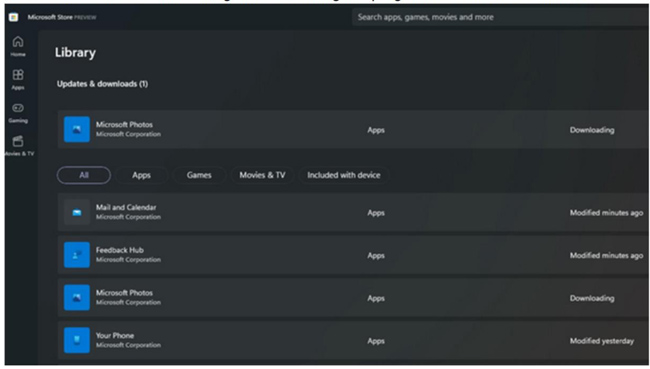Open the Feedback Hub title link

point(120,250)
